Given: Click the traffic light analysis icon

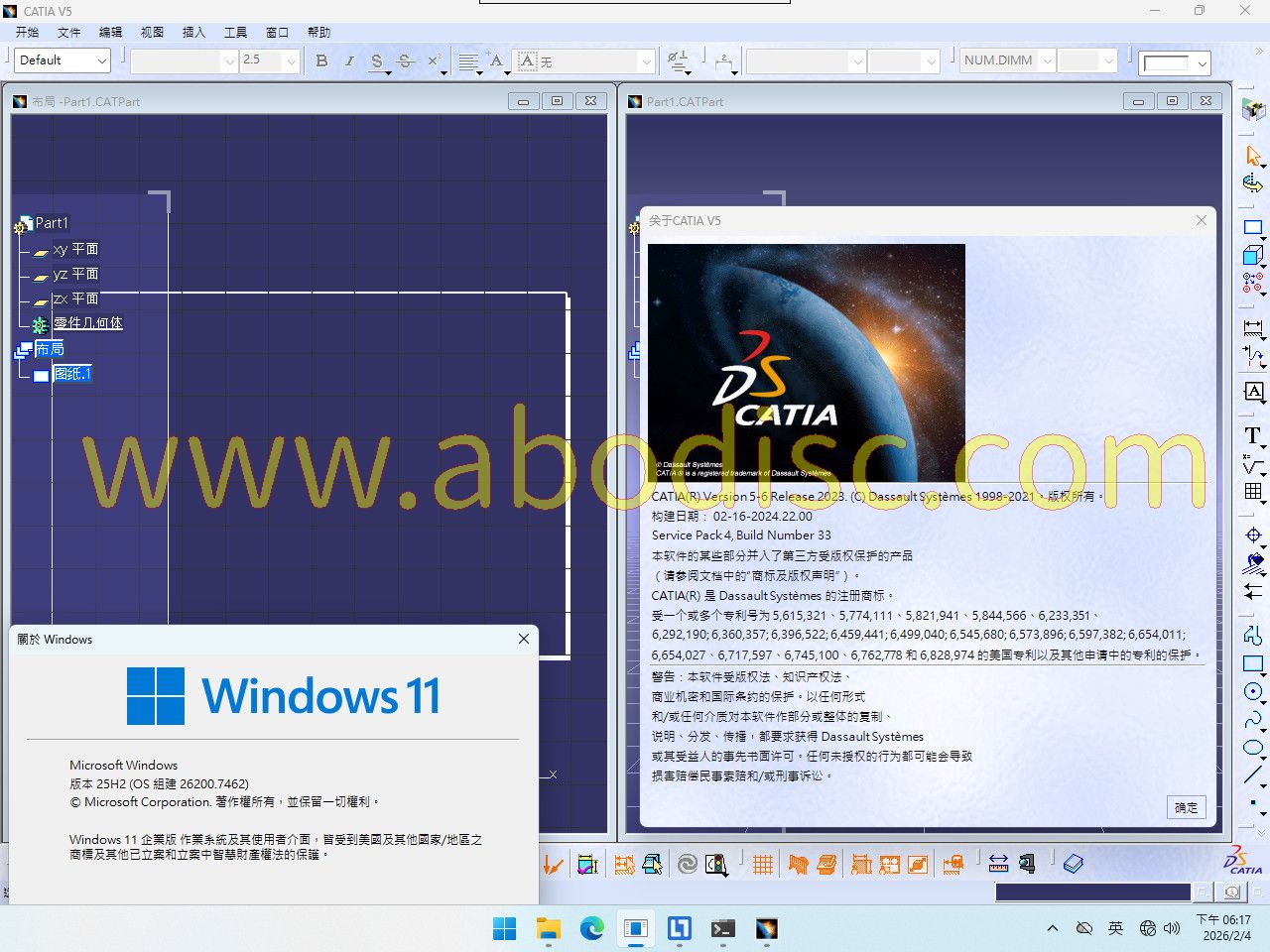Looking at the screenshot, I should pos(716,865).
